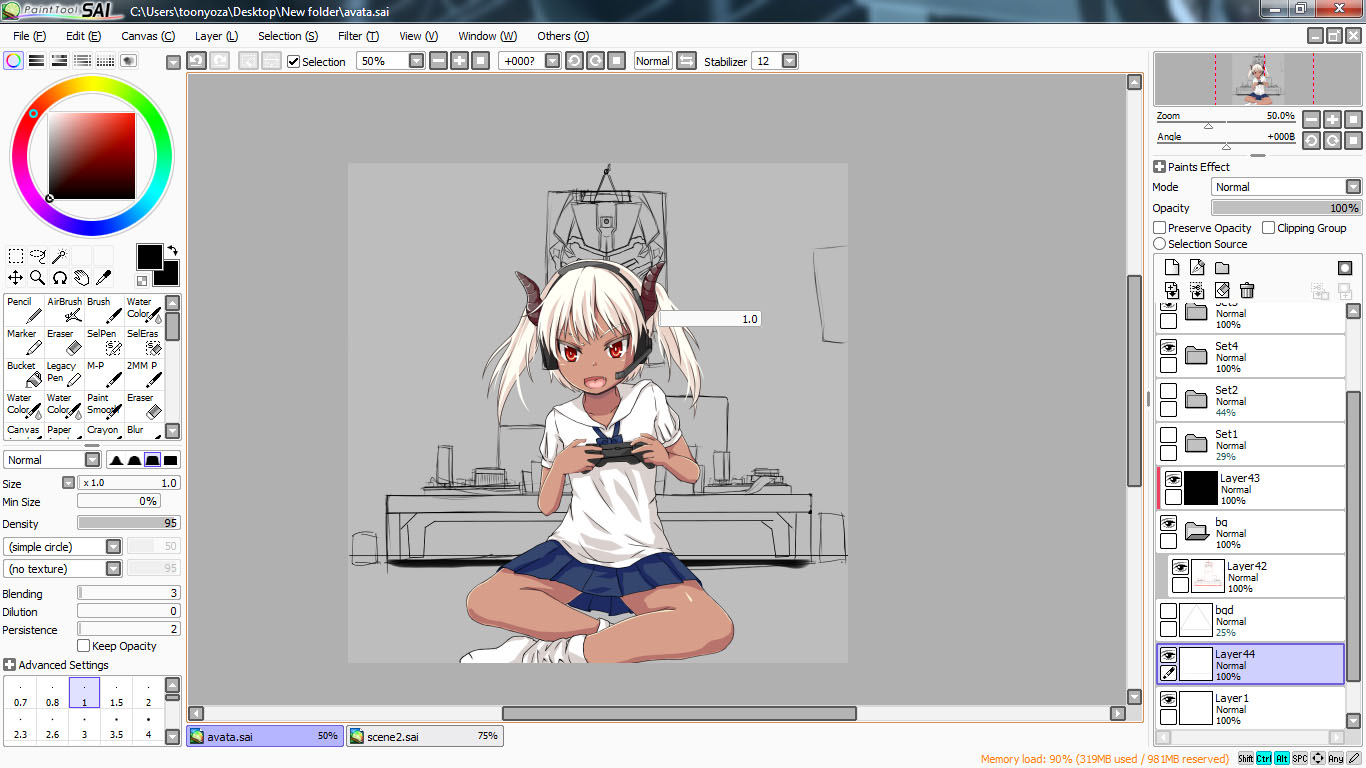Click the undo button in toolbar
This screenshot has width=1366, height=768.
[x=197, y=61]
